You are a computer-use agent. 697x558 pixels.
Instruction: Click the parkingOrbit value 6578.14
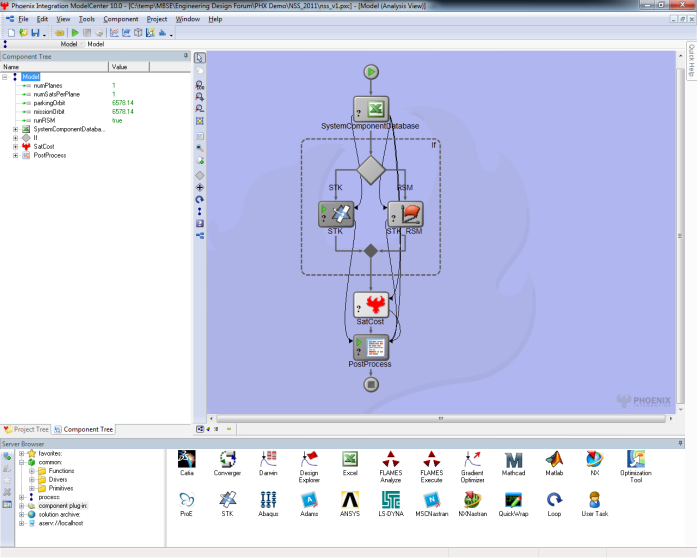click(x=123, y=103)
